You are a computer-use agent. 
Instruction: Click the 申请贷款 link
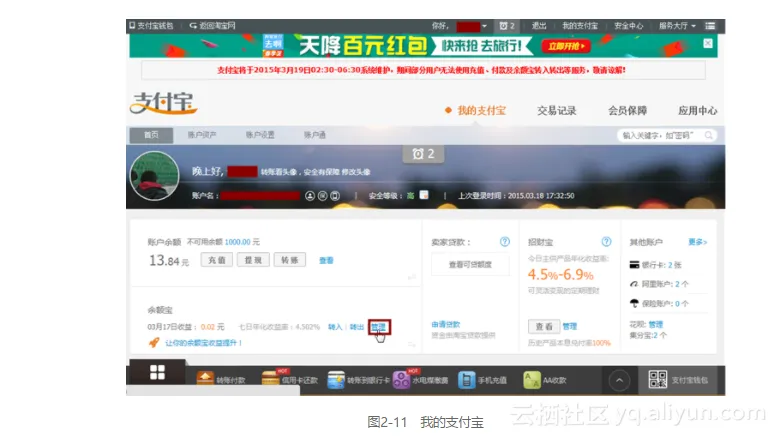445,325
